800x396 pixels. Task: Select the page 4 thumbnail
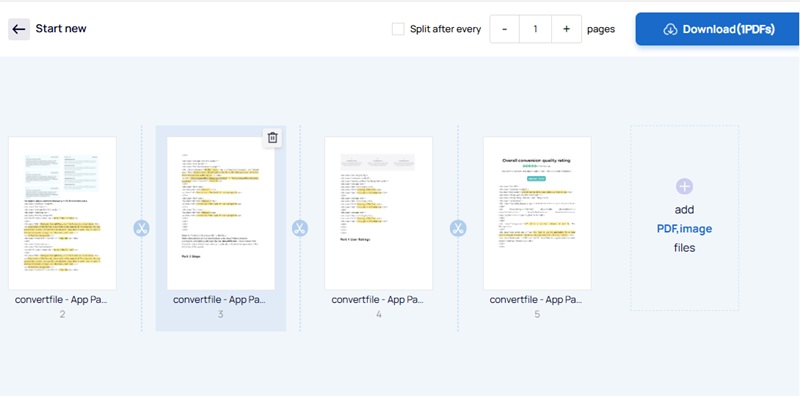click(x=379, y=213)
